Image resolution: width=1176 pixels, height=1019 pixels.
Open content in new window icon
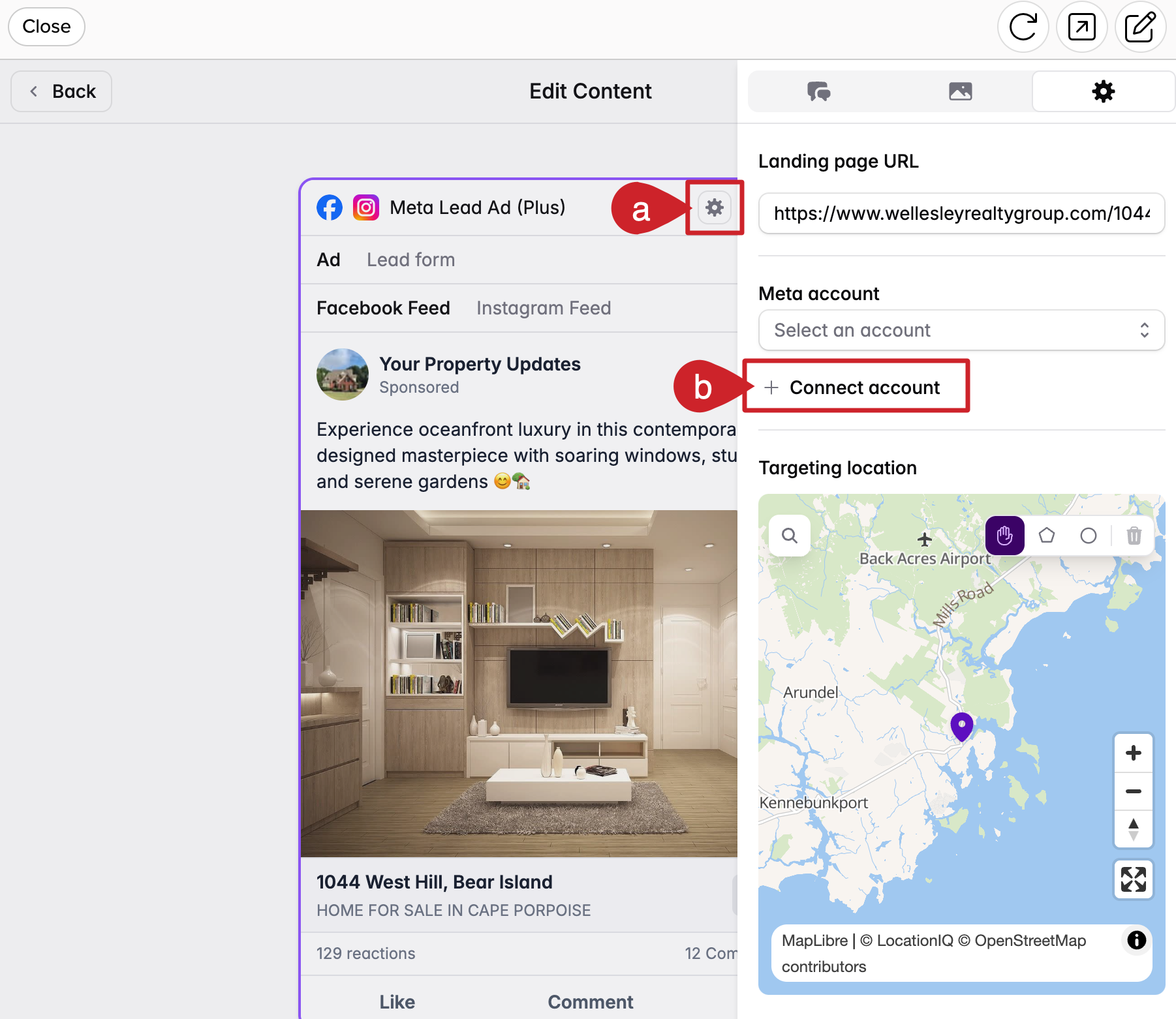(1081, 27)
